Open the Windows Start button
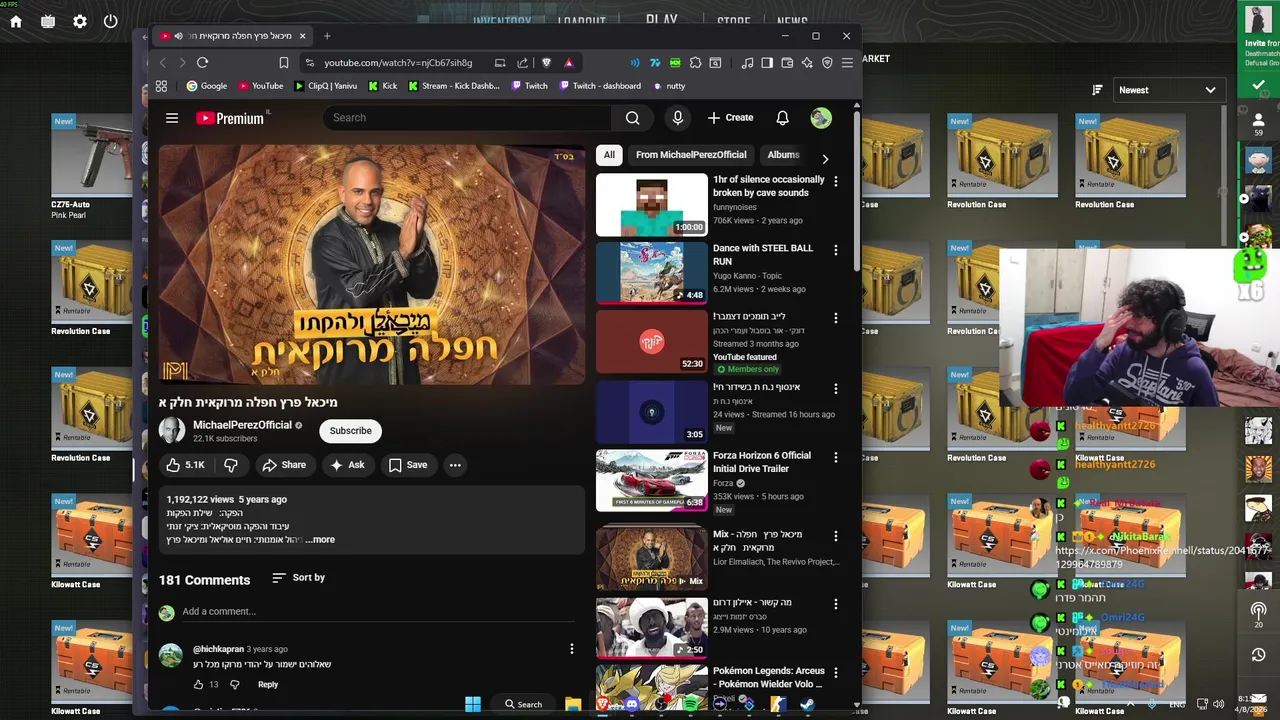1280x720 pixels. pyautogui.click(x=473, y=704)
